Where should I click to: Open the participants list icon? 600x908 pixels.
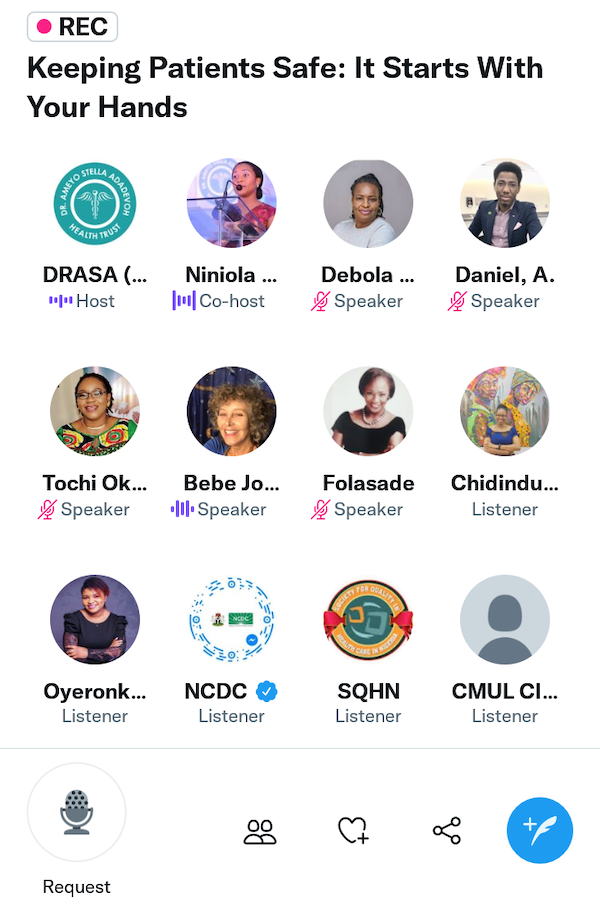(x=260, y=832)
